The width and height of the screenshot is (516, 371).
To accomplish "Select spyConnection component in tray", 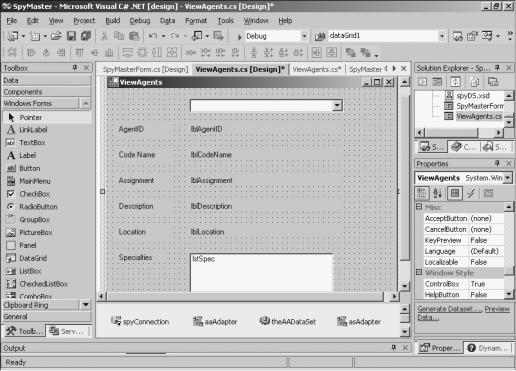I will (140, 321).
